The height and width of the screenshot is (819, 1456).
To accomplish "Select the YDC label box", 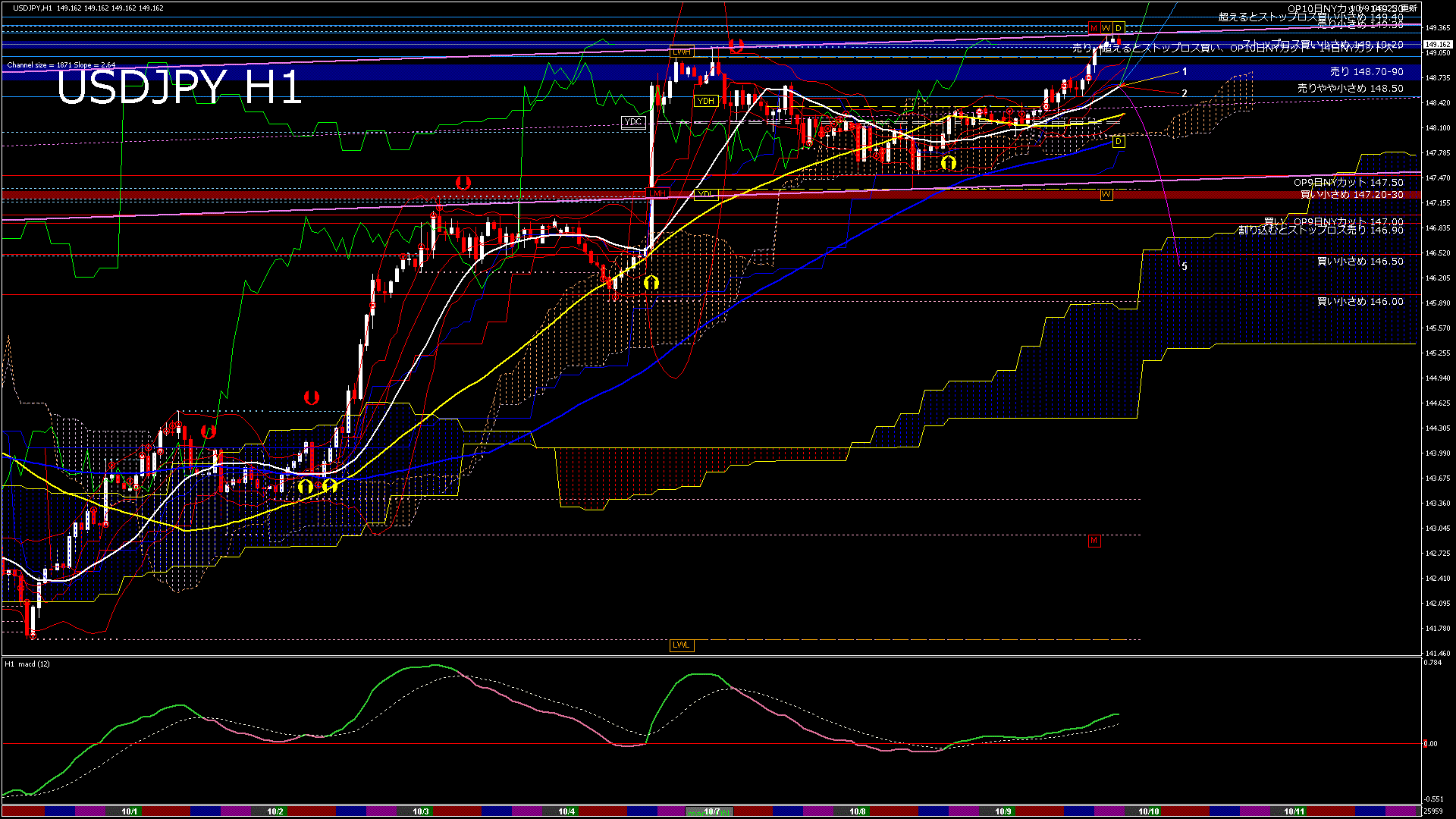I will click(x=632, y=122).
